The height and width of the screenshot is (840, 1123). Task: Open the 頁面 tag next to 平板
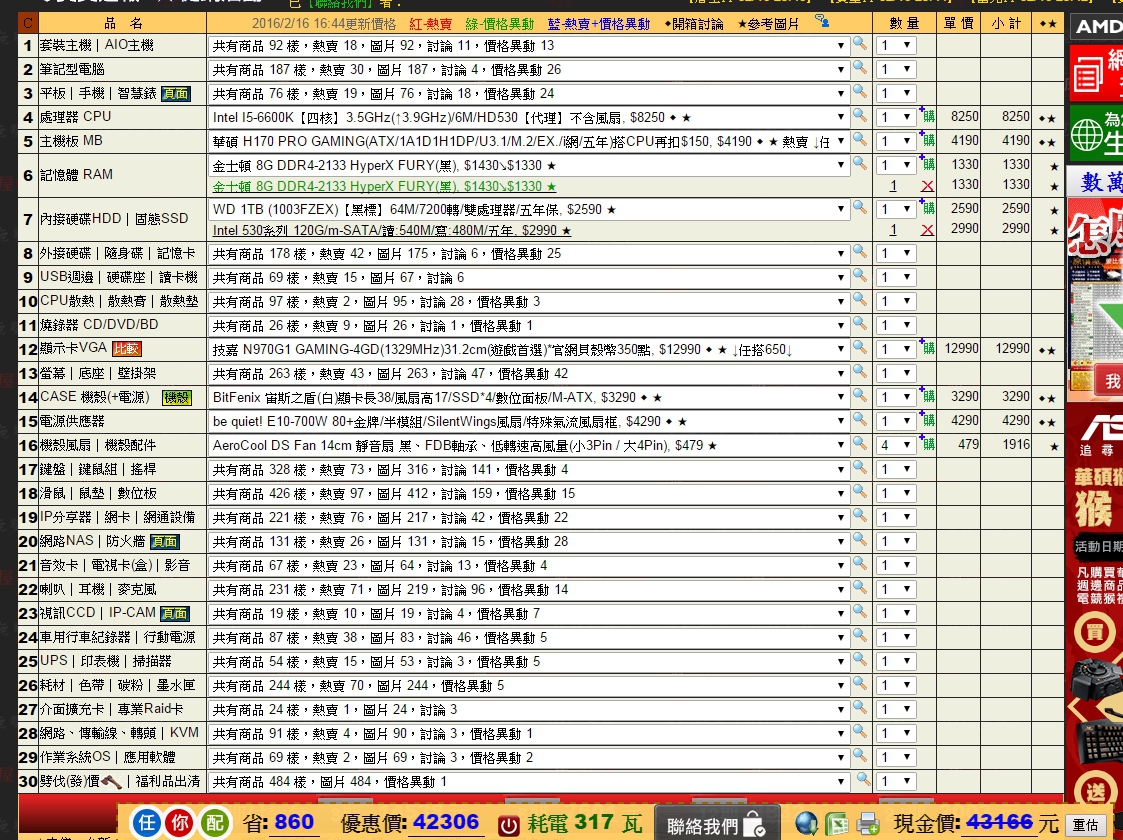coord(175,94)
